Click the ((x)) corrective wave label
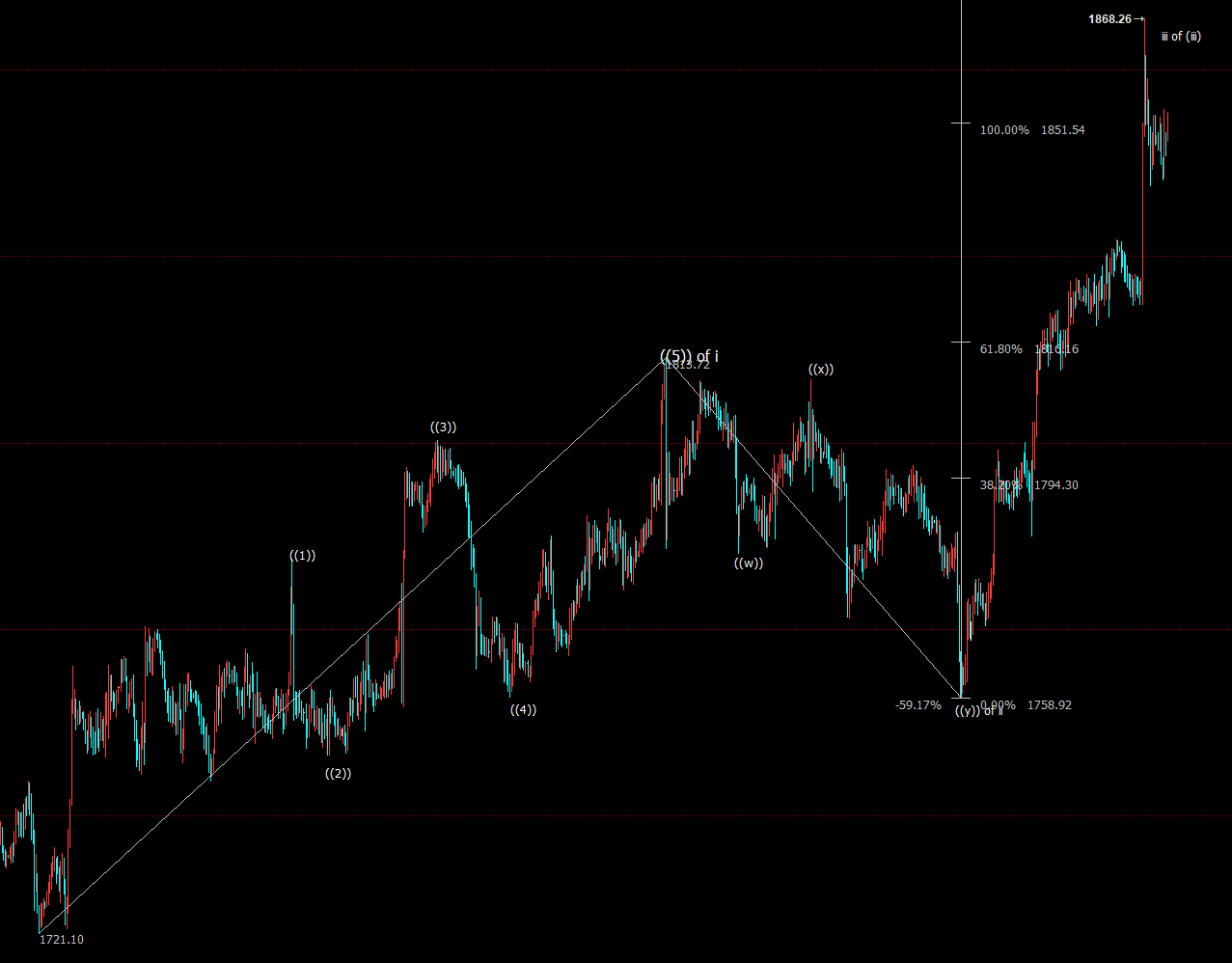 (821, 370)
